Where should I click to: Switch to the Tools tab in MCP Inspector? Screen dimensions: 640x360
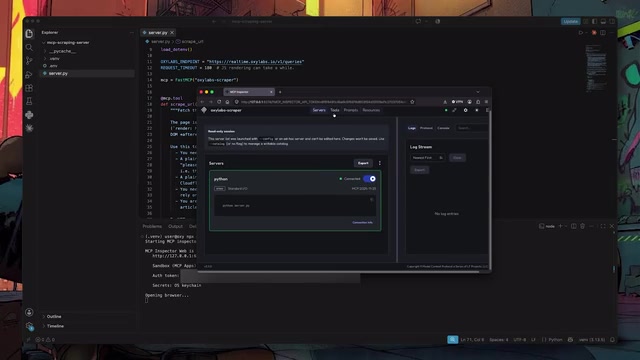point(335,110)
